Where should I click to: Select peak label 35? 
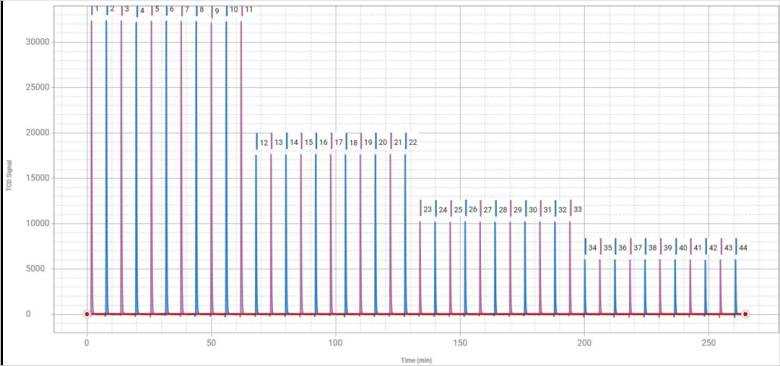point(608,248)
